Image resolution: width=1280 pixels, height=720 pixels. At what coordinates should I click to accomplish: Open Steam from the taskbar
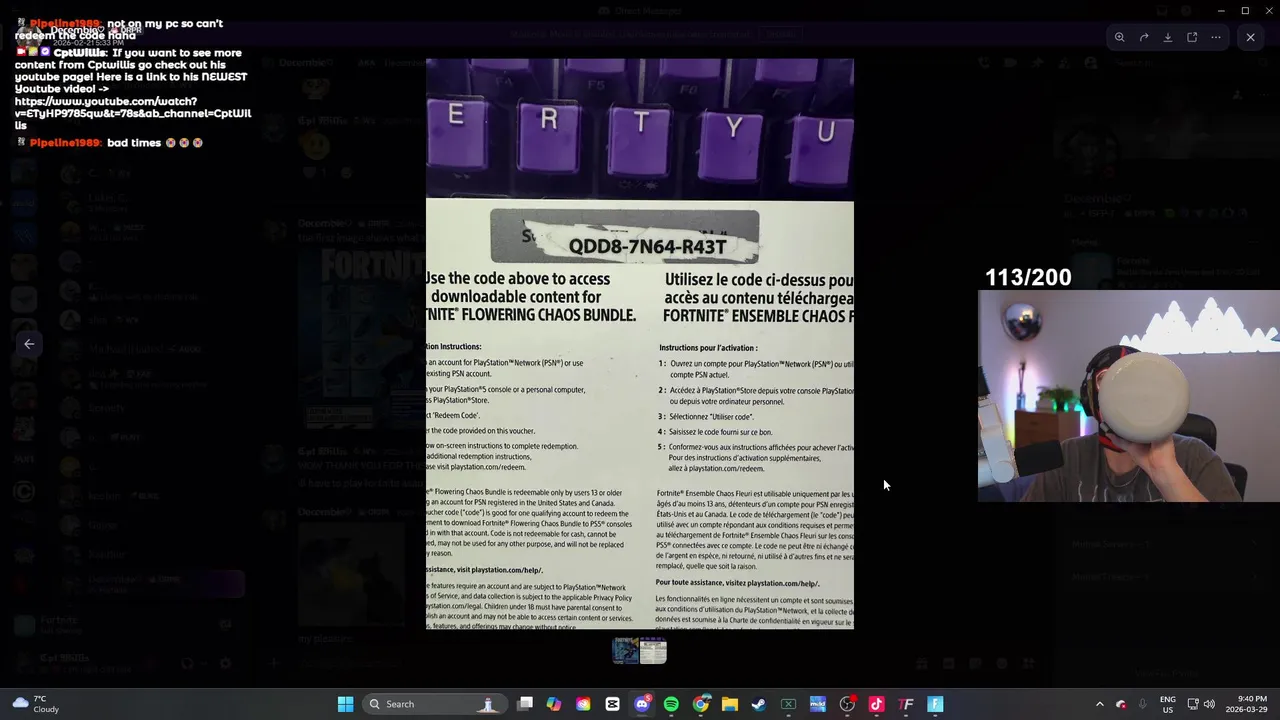click(x=759, y=704)
